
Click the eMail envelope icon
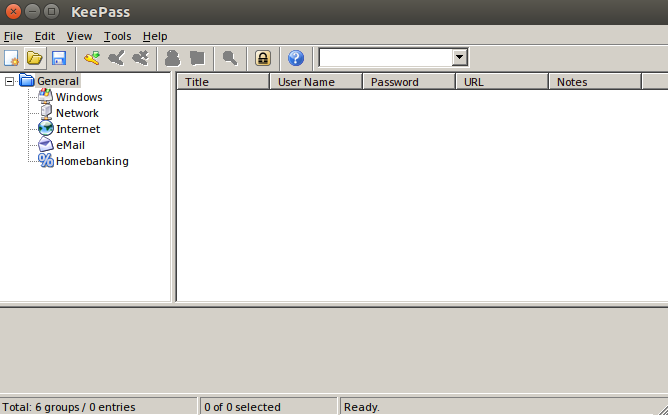coord(46,144)
